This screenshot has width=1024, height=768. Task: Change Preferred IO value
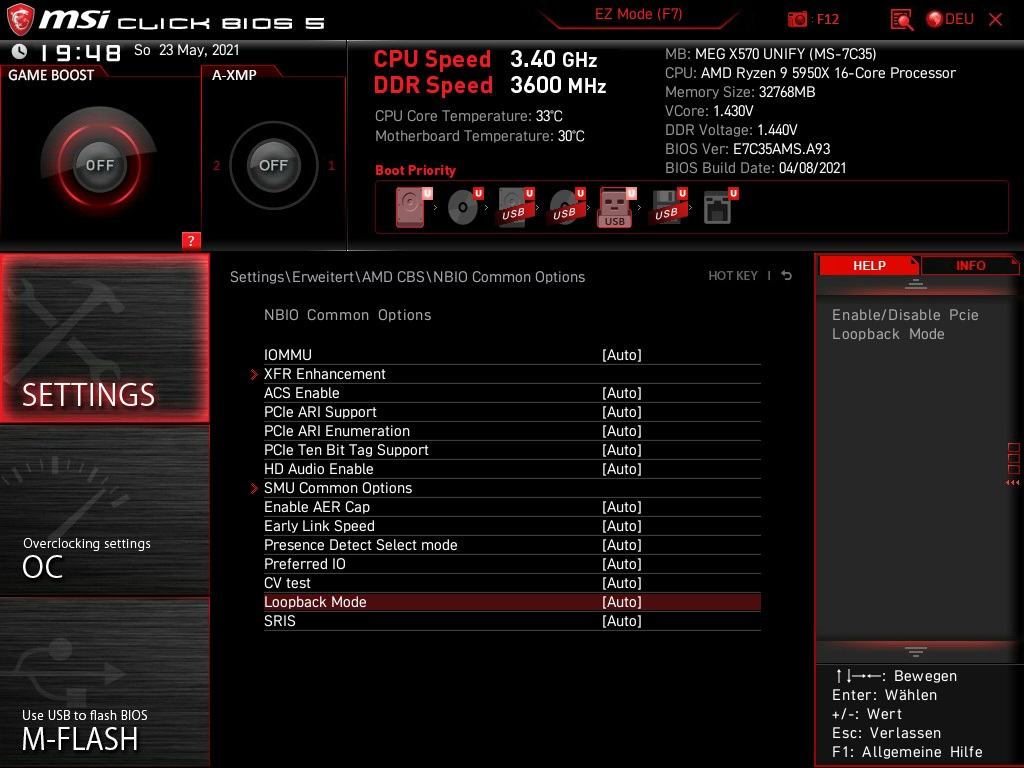(x=622, y=564)
